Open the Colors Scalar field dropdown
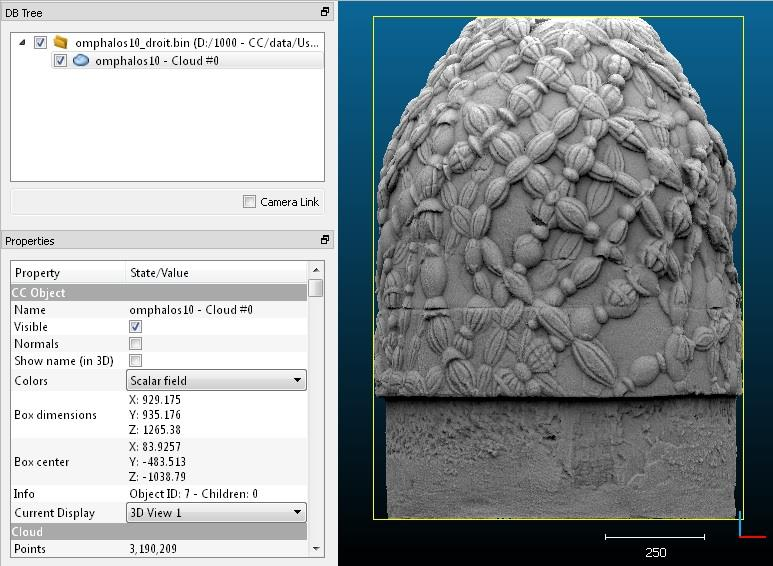The width and height of the screenshot is (773, 566). point(216,381)
